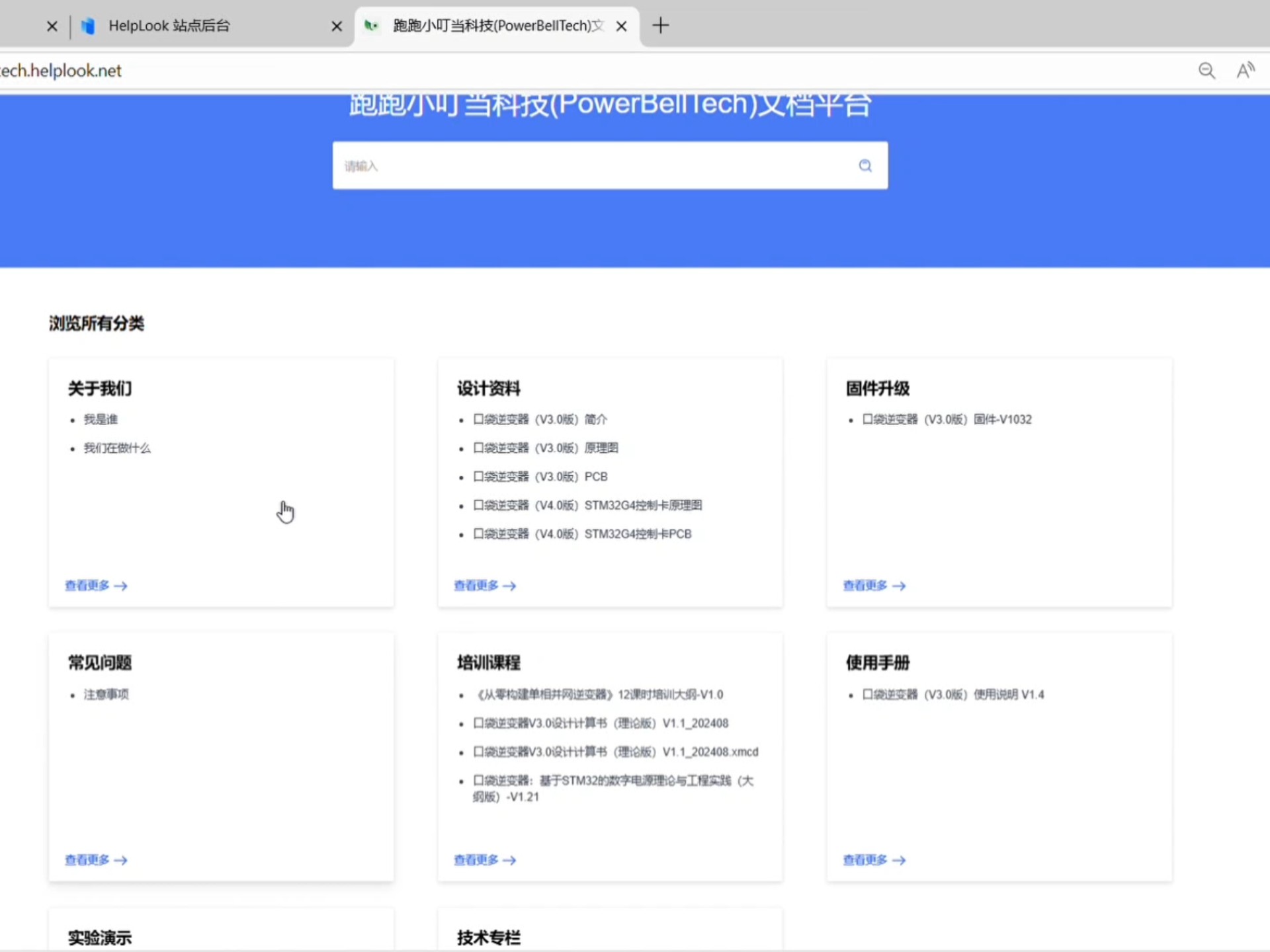Click the 常见问题 category heading
Viewport: 1270px width, 952px height.
coord(100,662)
